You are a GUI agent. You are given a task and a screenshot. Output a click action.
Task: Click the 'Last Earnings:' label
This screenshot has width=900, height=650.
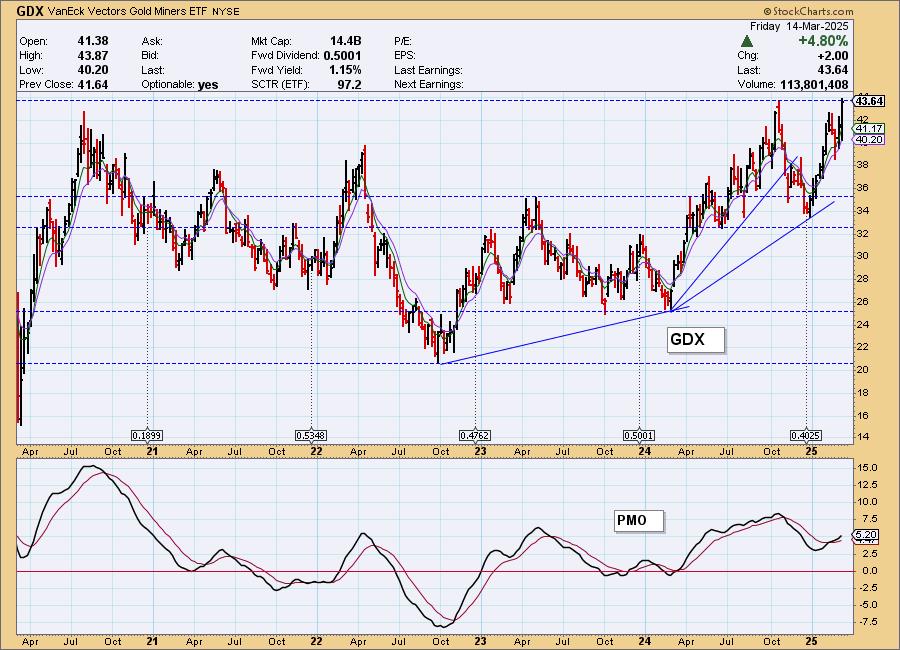(x=428, y=70)
